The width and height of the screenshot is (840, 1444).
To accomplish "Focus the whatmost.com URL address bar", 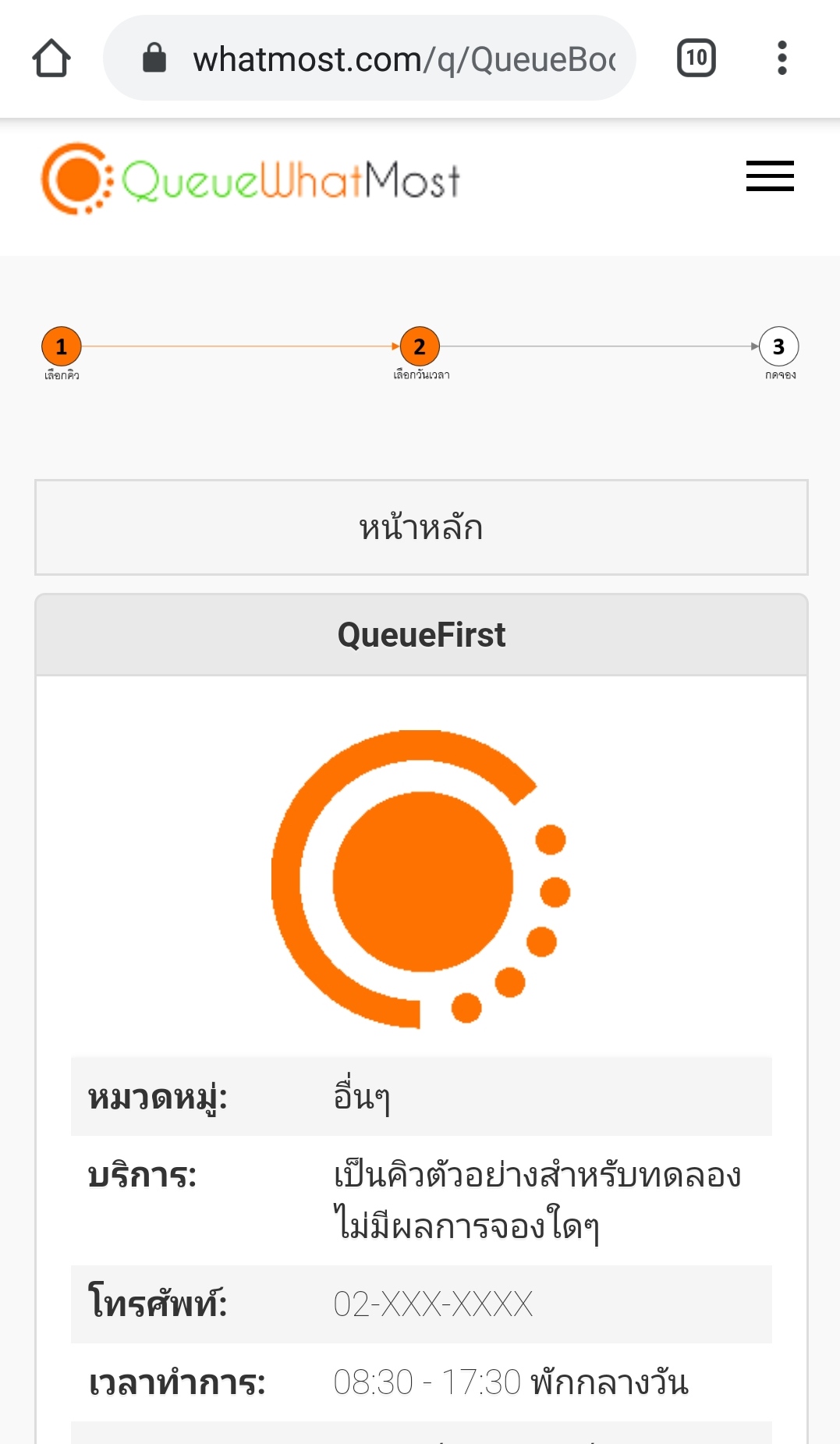I will [404, 59].
